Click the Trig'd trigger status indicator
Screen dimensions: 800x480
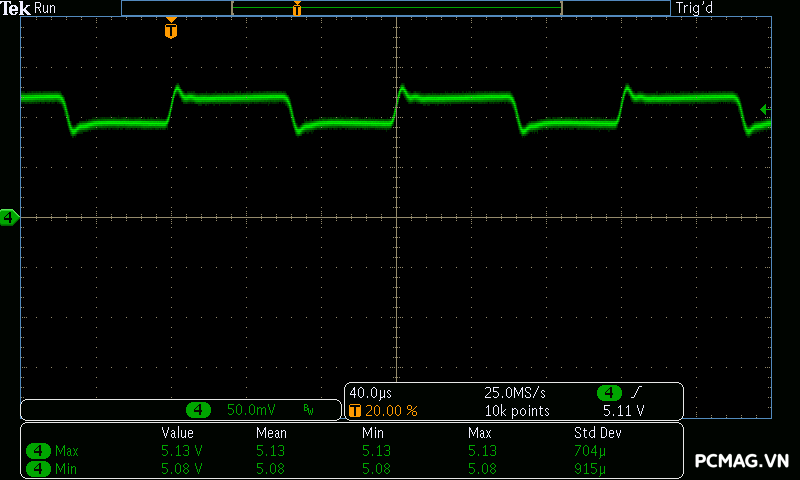tap(698, 8)
